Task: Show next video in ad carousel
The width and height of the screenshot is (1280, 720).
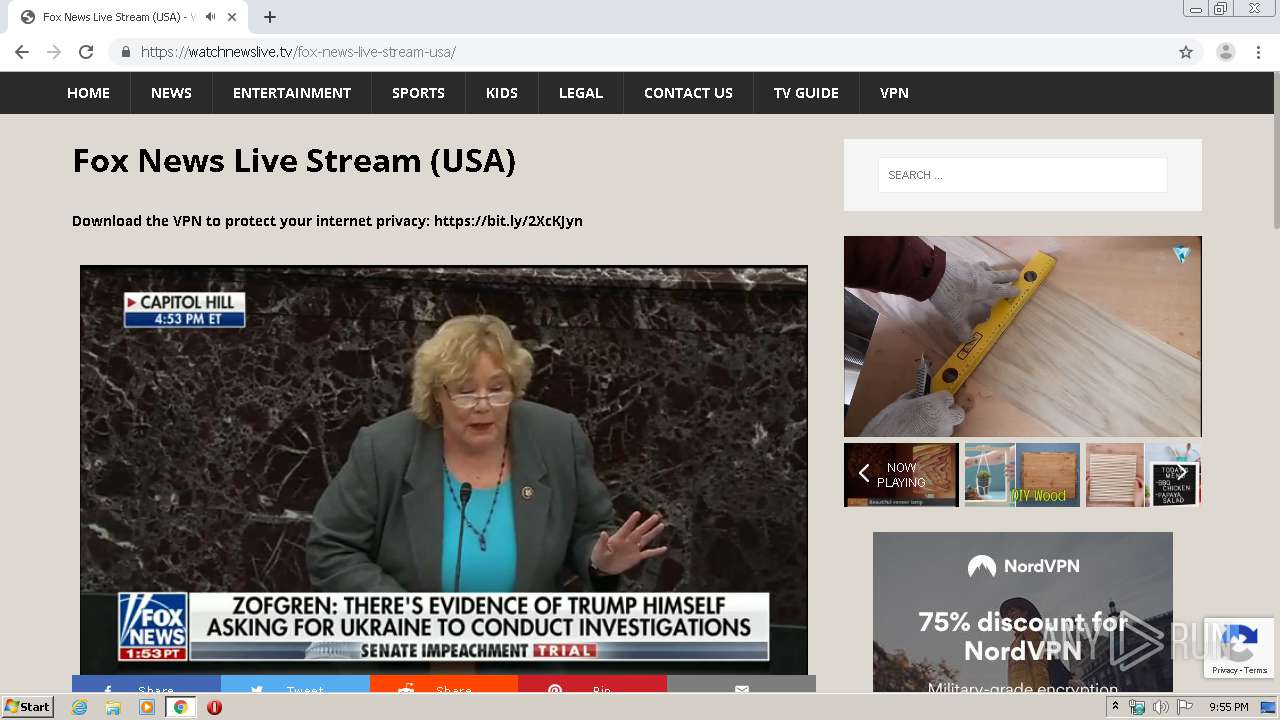Action: (1183, 474)
